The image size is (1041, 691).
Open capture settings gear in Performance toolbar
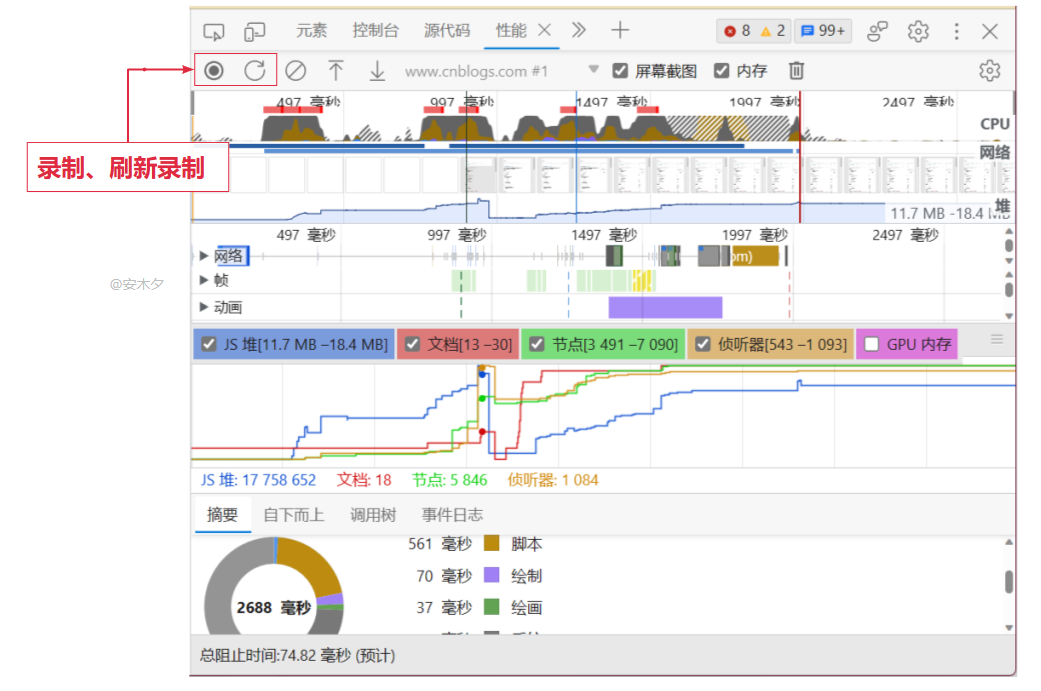(989, 71)
